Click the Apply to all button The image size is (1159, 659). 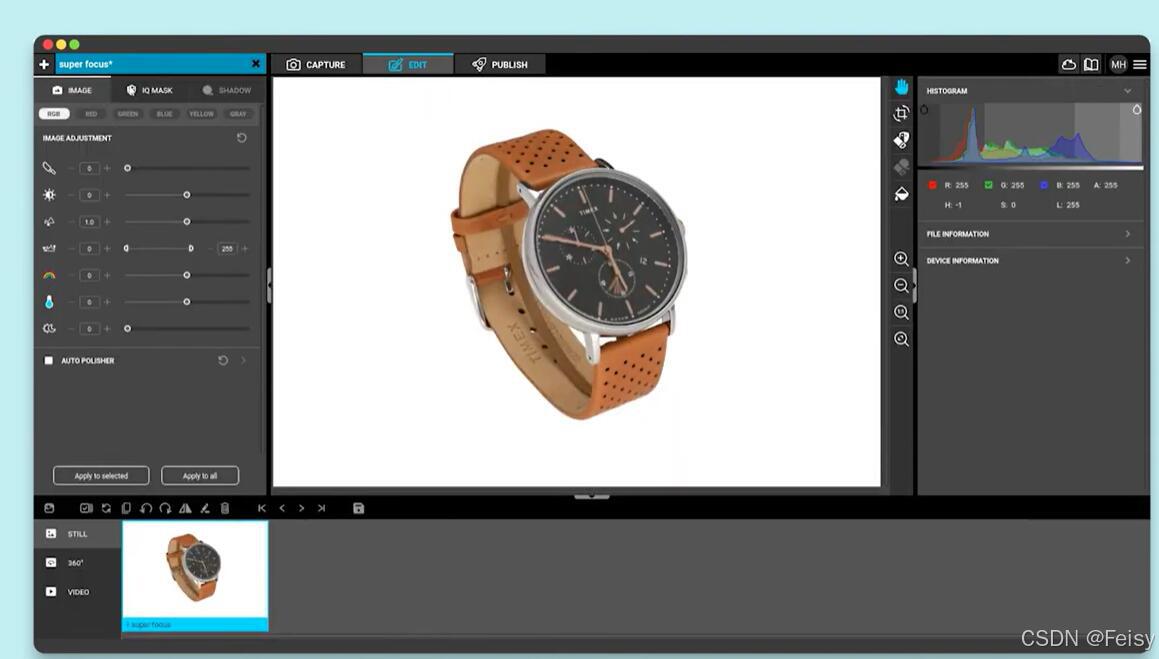[200, 476]
